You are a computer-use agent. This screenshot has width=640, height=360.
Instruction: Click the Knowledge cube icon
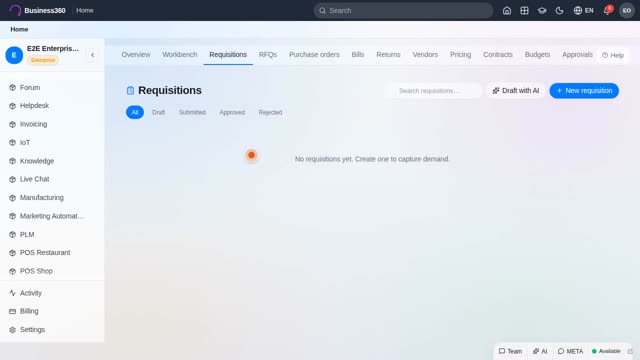click(x=12, y=161)
